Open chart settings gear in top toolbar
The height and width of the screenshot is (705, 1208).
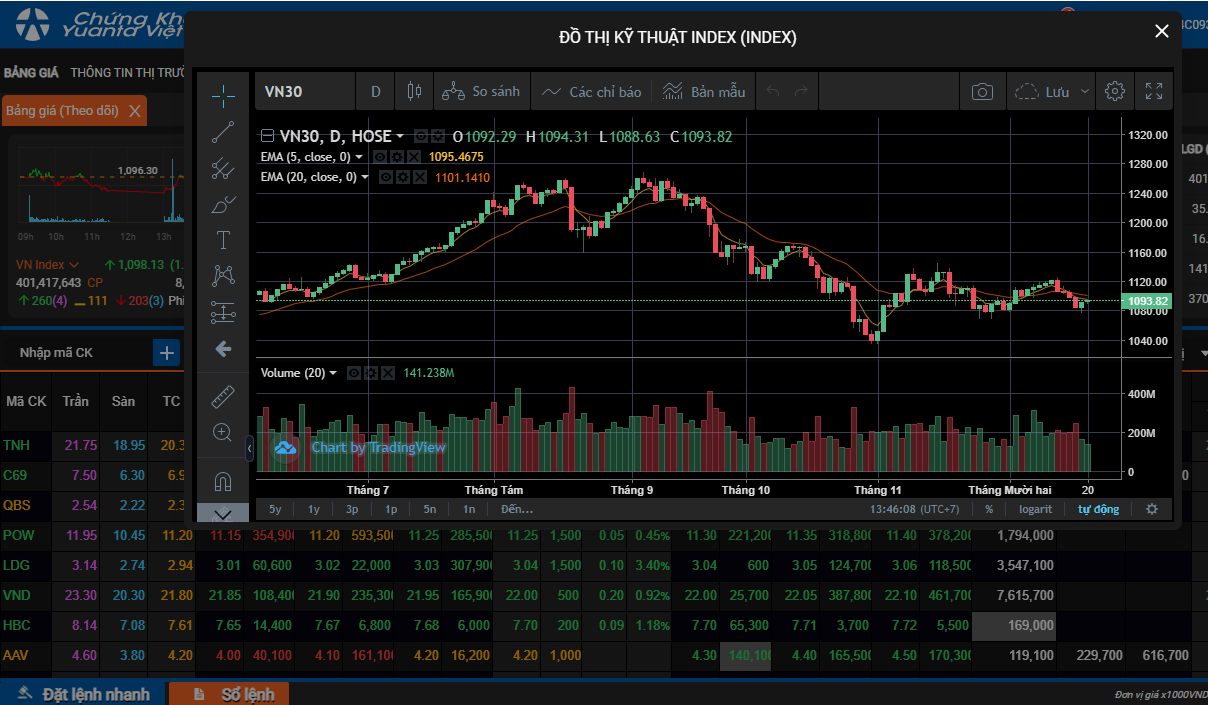[1114, 92]
